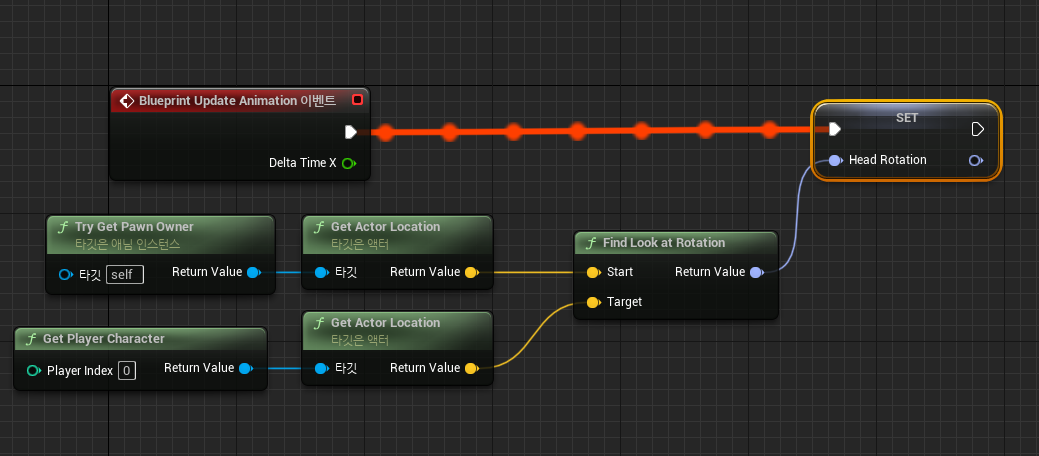The width and height of the screenshot is (1039, 456).
Task: Click lower Get Actor Location's yellow Return Value pin
Action: click(471, 369)
